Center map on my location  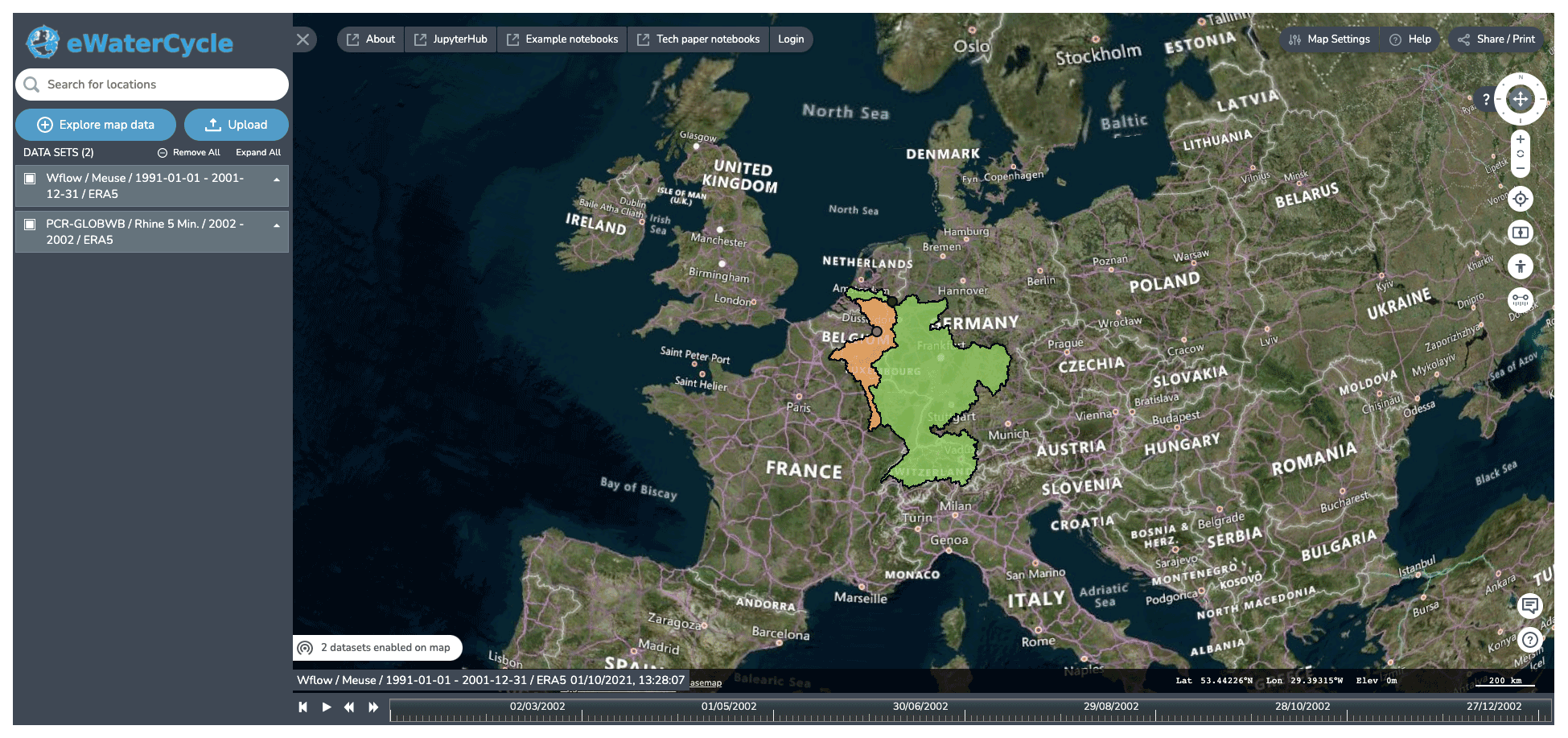coord(1520,199)
